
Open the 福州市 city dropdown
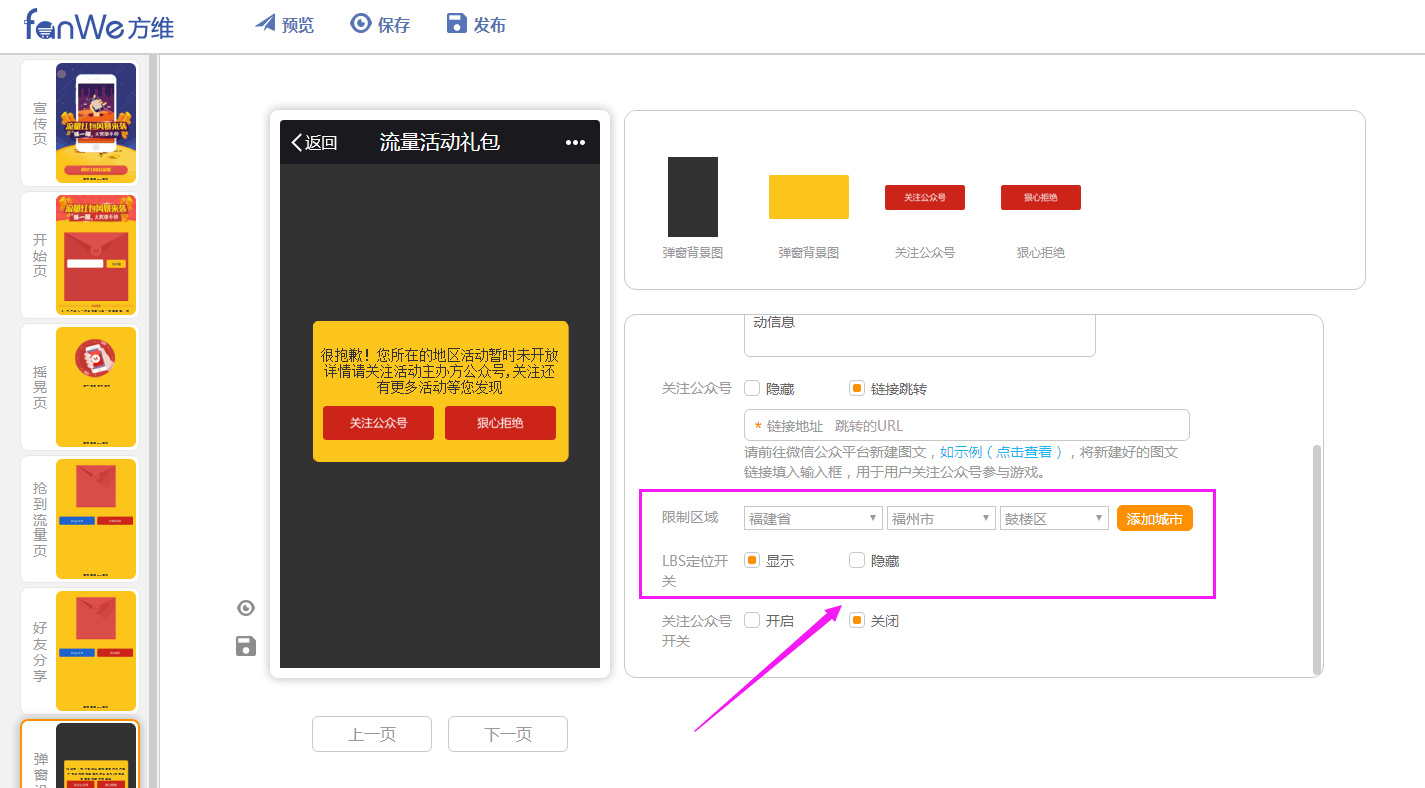940,519
